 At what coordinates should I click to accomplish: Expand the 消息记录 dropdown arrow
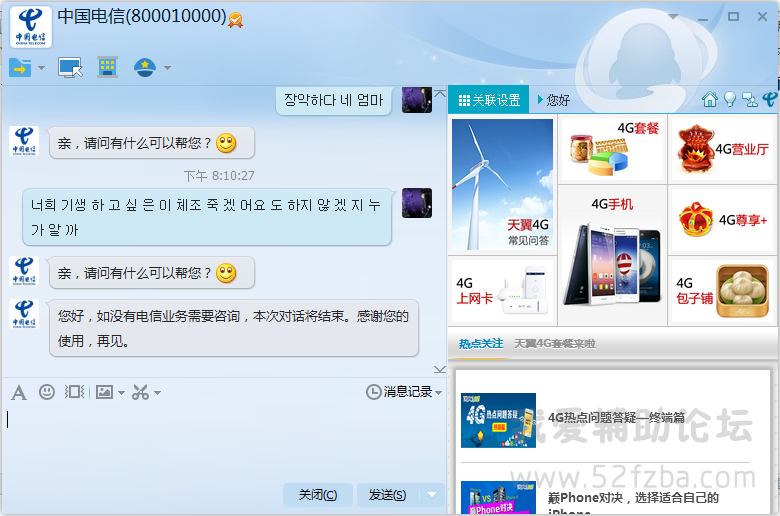click(x=438, y=393)
